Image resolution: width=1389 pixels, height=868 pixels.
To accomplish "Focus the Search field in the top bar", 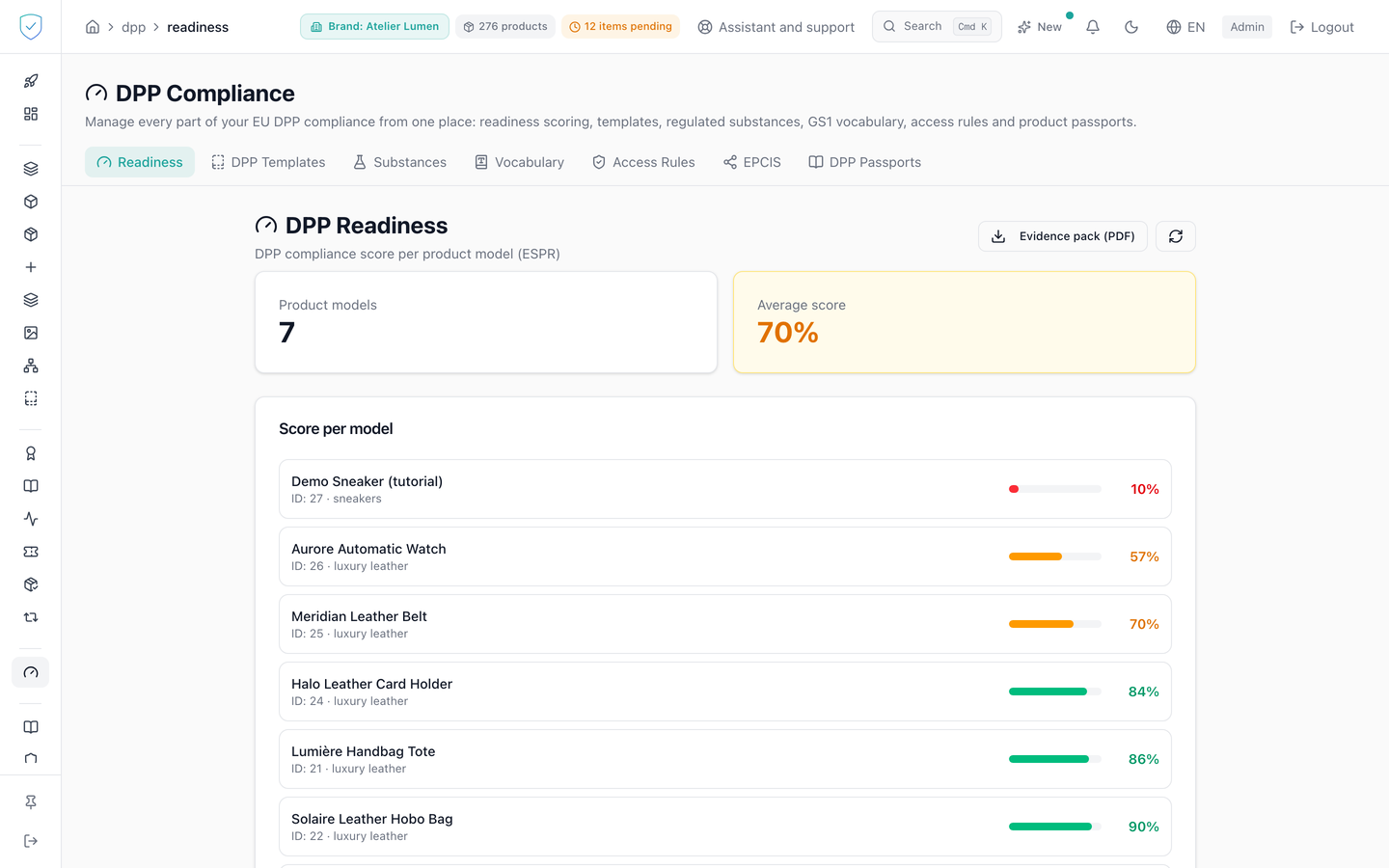I will pyautogui.click(x=937, y=27).
